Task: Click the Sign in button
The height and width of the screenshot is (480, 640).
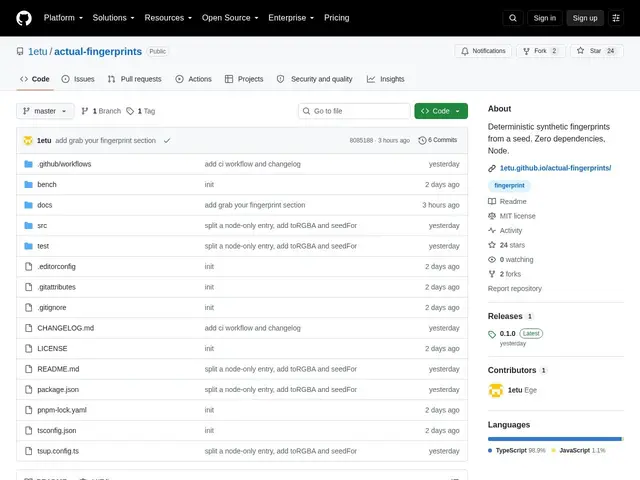Action: 544,18
